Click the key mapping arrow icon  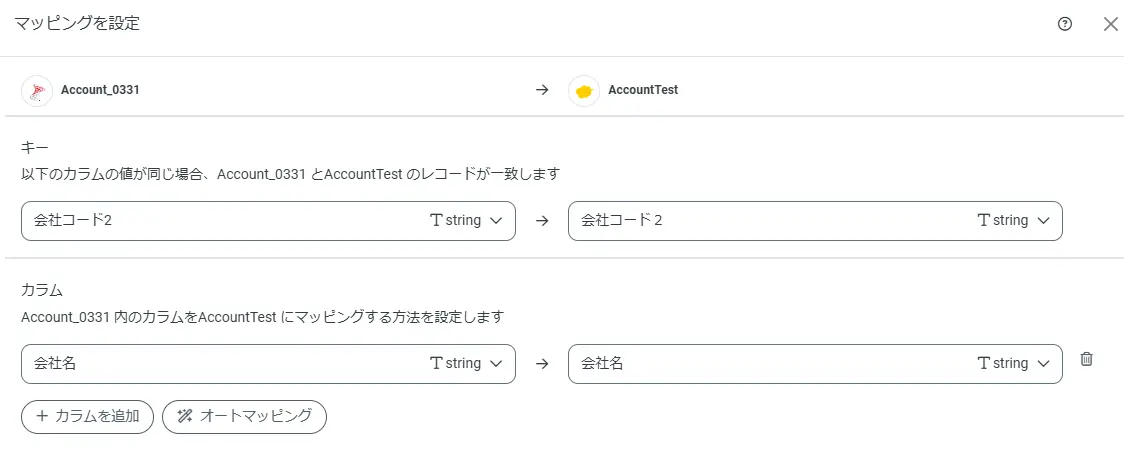(x=542, y=221)
